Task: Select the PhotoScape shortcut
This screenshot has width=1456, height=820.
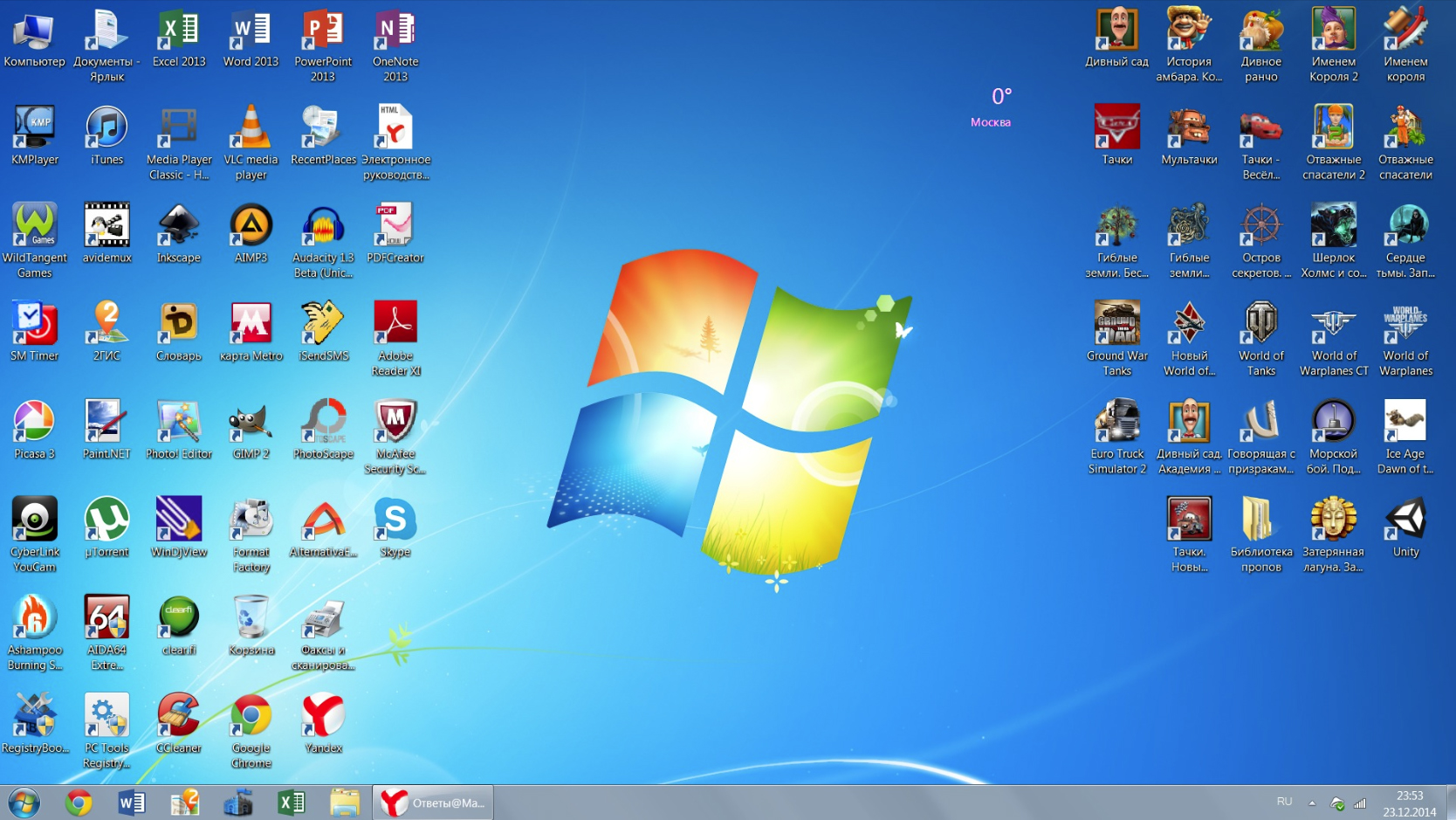Action: (323, 431)
